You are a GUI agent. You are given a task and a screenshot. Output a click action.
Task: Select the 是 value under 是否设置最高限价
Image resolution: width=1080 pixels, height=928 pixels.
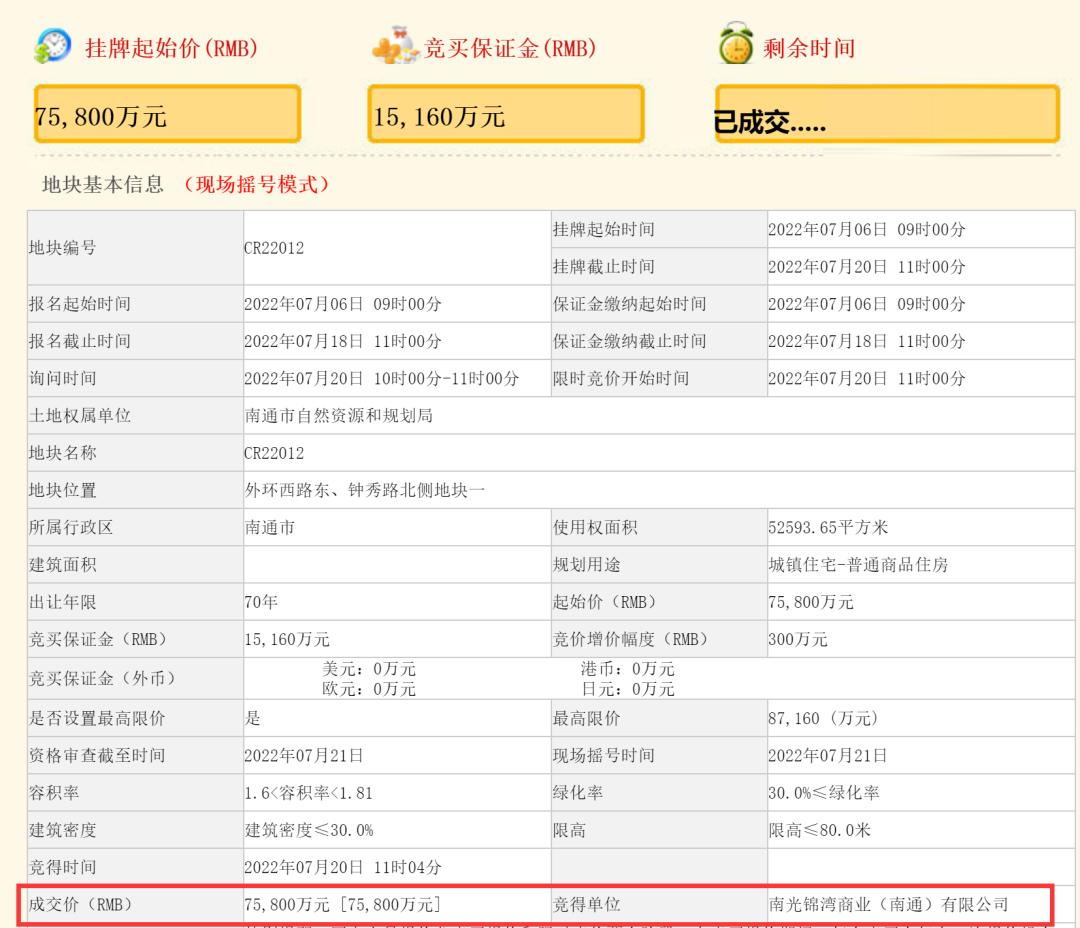coord(252,718)
